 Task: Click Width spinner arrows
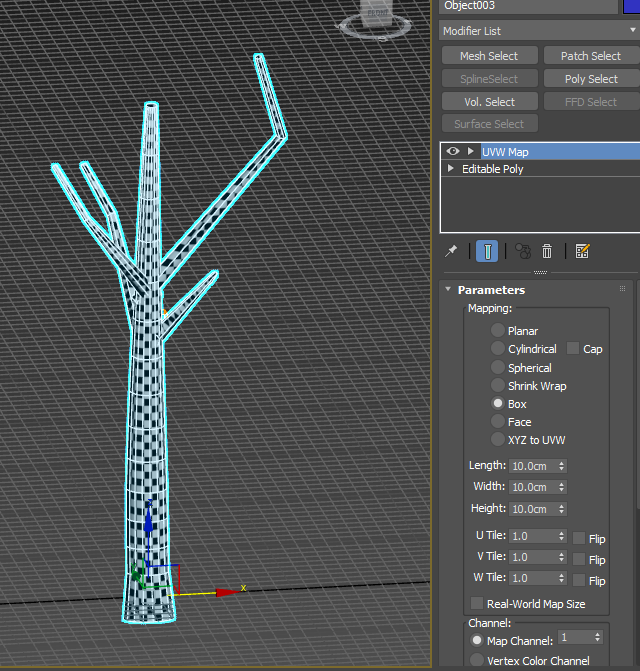[562, 487]
